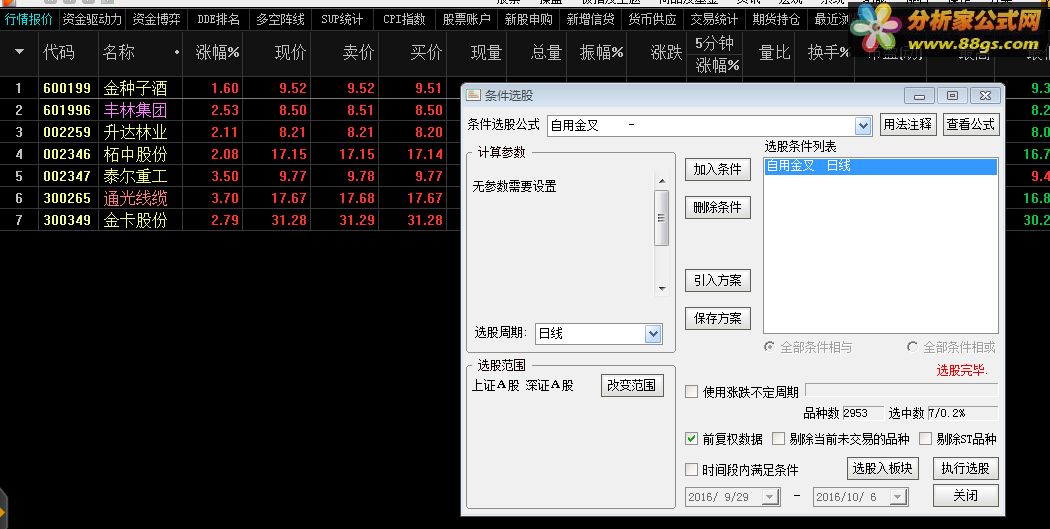Open end date 2016/10/6 dropdown
This screenshot has height=529, width=1050.
click(899, 497)
